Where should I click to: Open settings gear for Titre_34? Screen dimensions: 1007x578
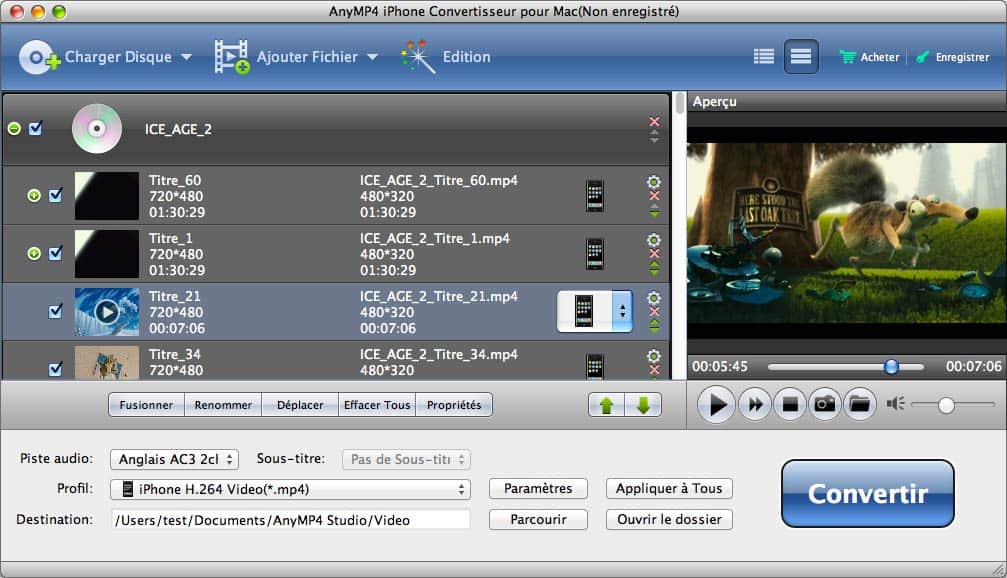(654, 356)
